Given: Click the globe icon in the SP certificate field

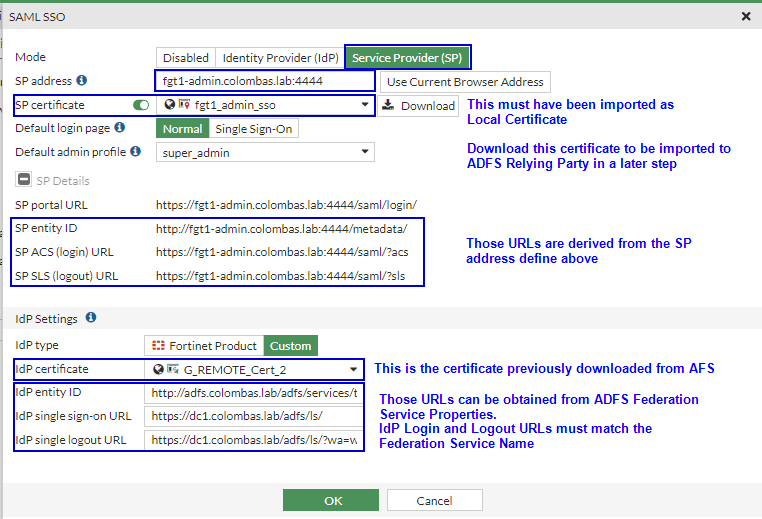Looking at the screenshot, I should click(169, 104).
